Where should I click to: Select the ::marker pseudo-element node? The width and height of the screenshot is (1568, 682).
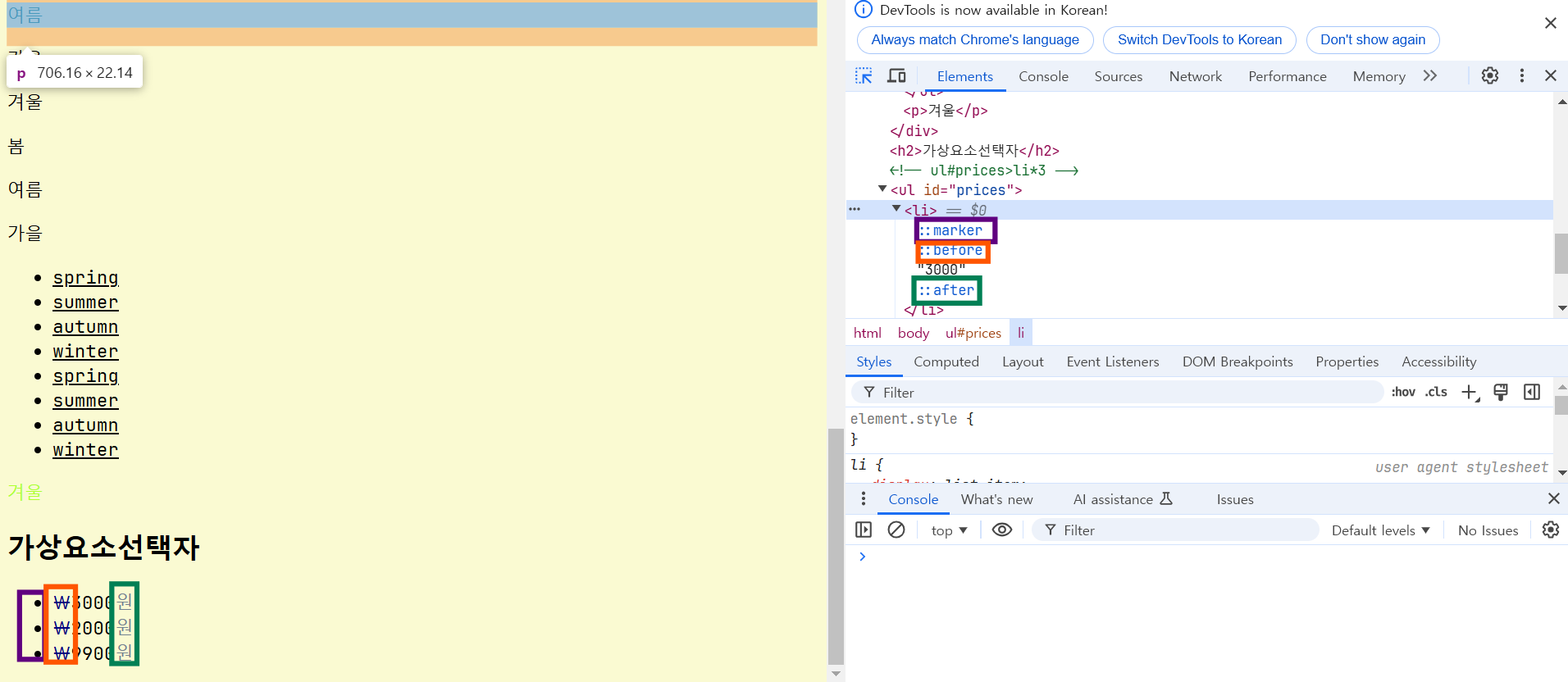950,230
